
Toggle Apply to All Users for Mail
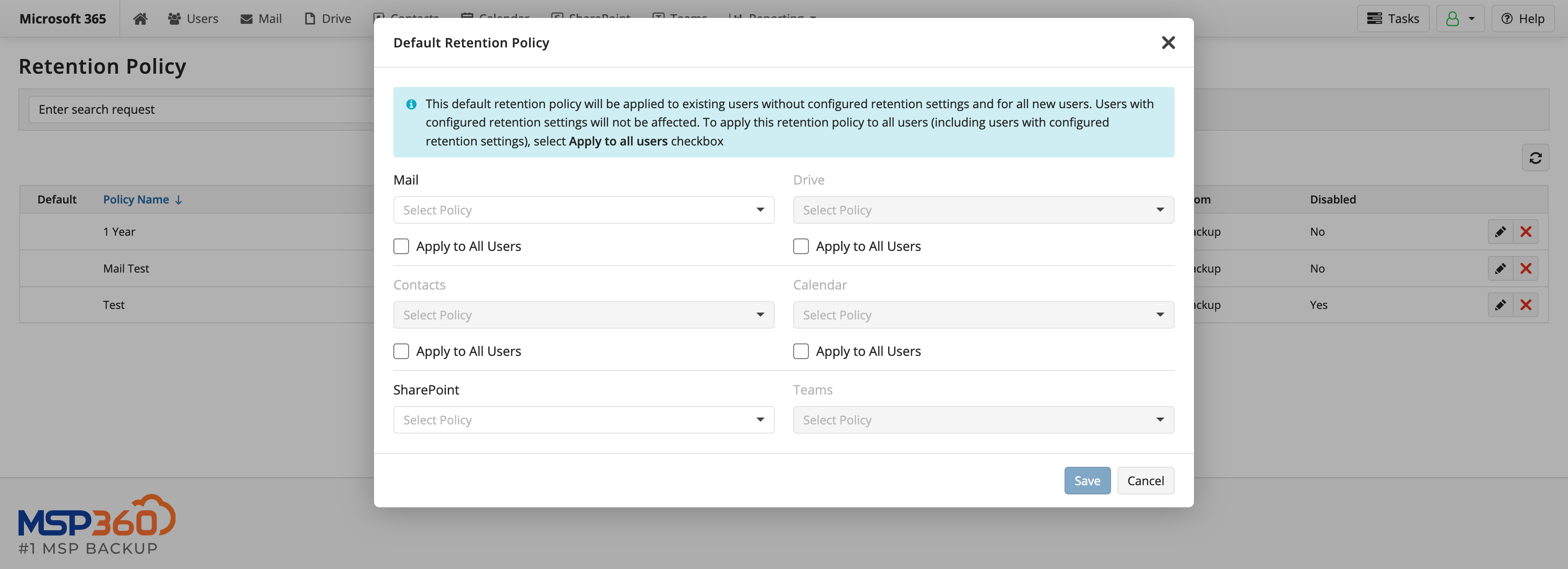point(401,246)
